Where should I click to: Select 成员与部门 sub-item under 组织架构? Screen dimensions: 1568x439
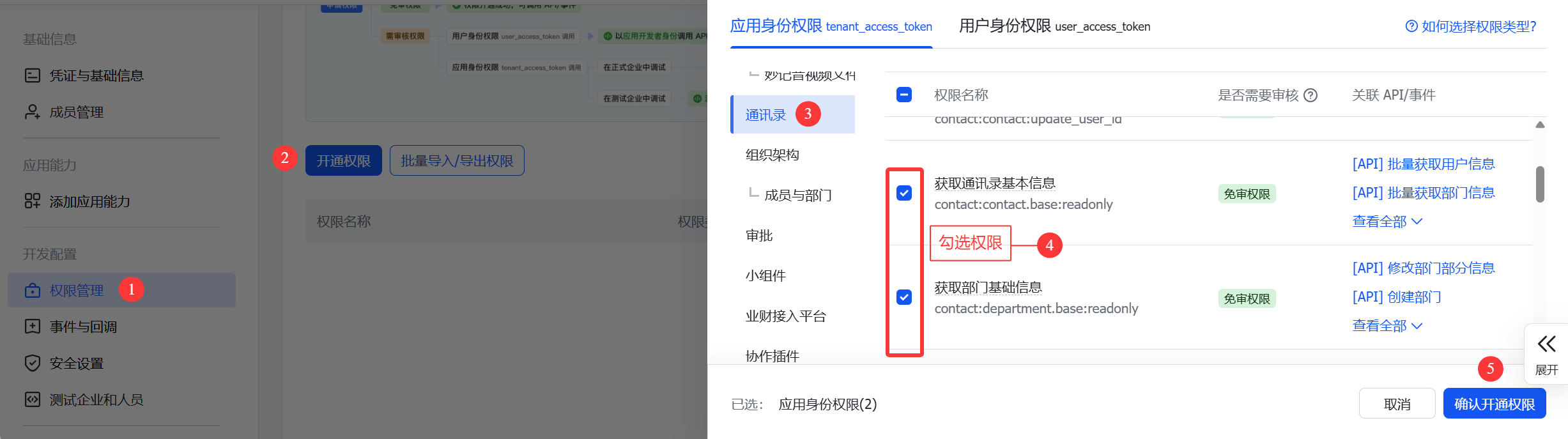[797, 195]
